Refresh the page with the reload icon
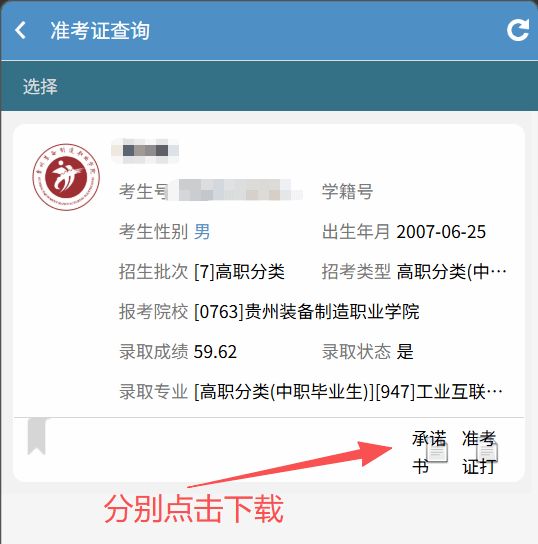The image size is (538, 544). [518, 30]
